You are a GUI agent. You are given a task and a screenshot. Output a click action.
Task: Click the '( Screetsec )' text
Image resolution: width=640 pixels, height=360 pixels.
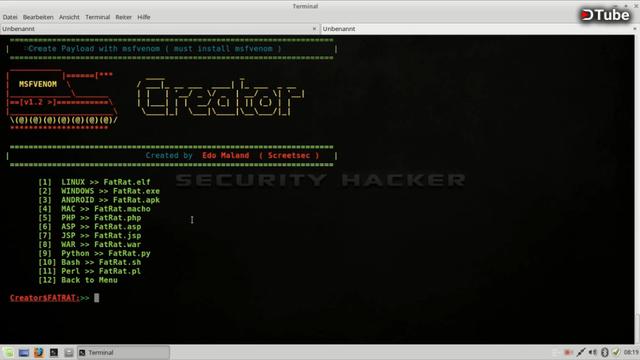[289, 156]
